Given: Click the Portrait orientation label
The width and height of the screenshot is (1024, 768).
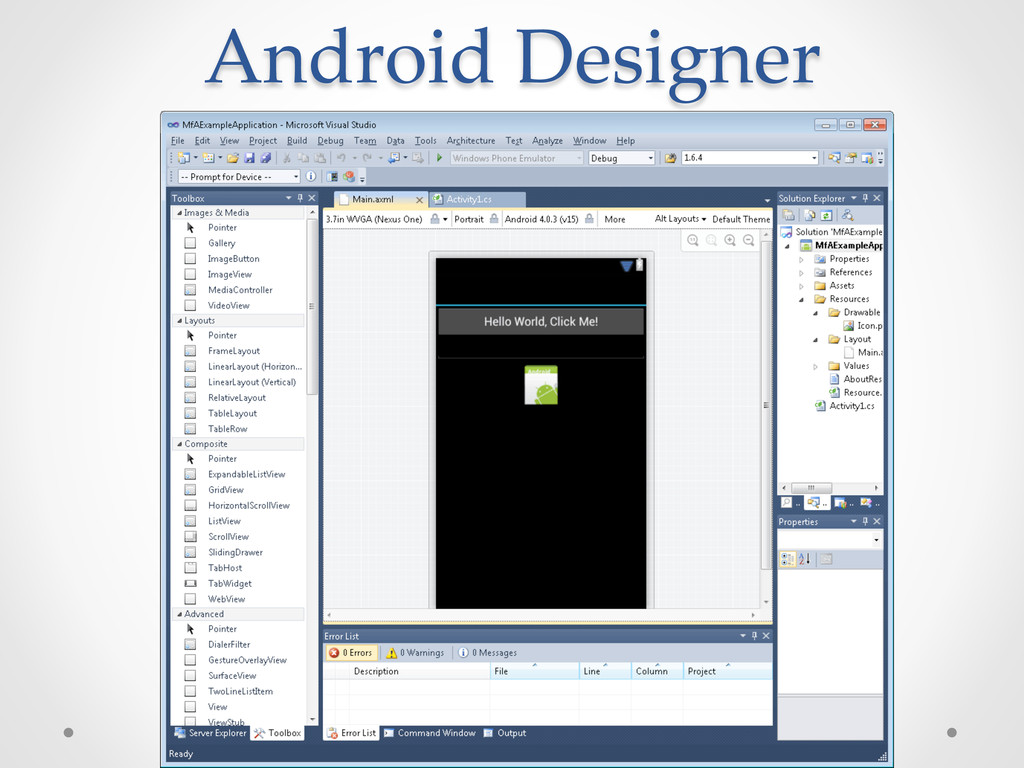Looking at the screenshot, I should point(469,219).
